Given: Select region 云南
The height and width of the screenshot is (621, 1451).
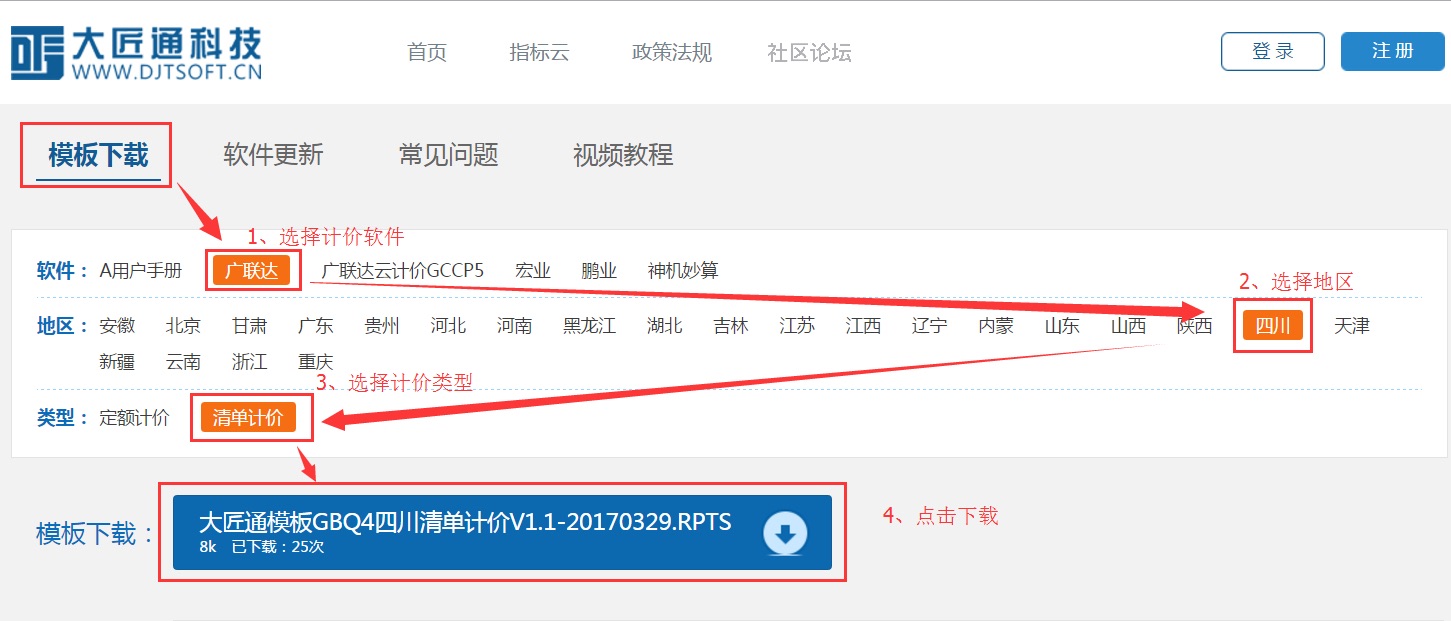Looking at the screenshot, I should (183, 361).
